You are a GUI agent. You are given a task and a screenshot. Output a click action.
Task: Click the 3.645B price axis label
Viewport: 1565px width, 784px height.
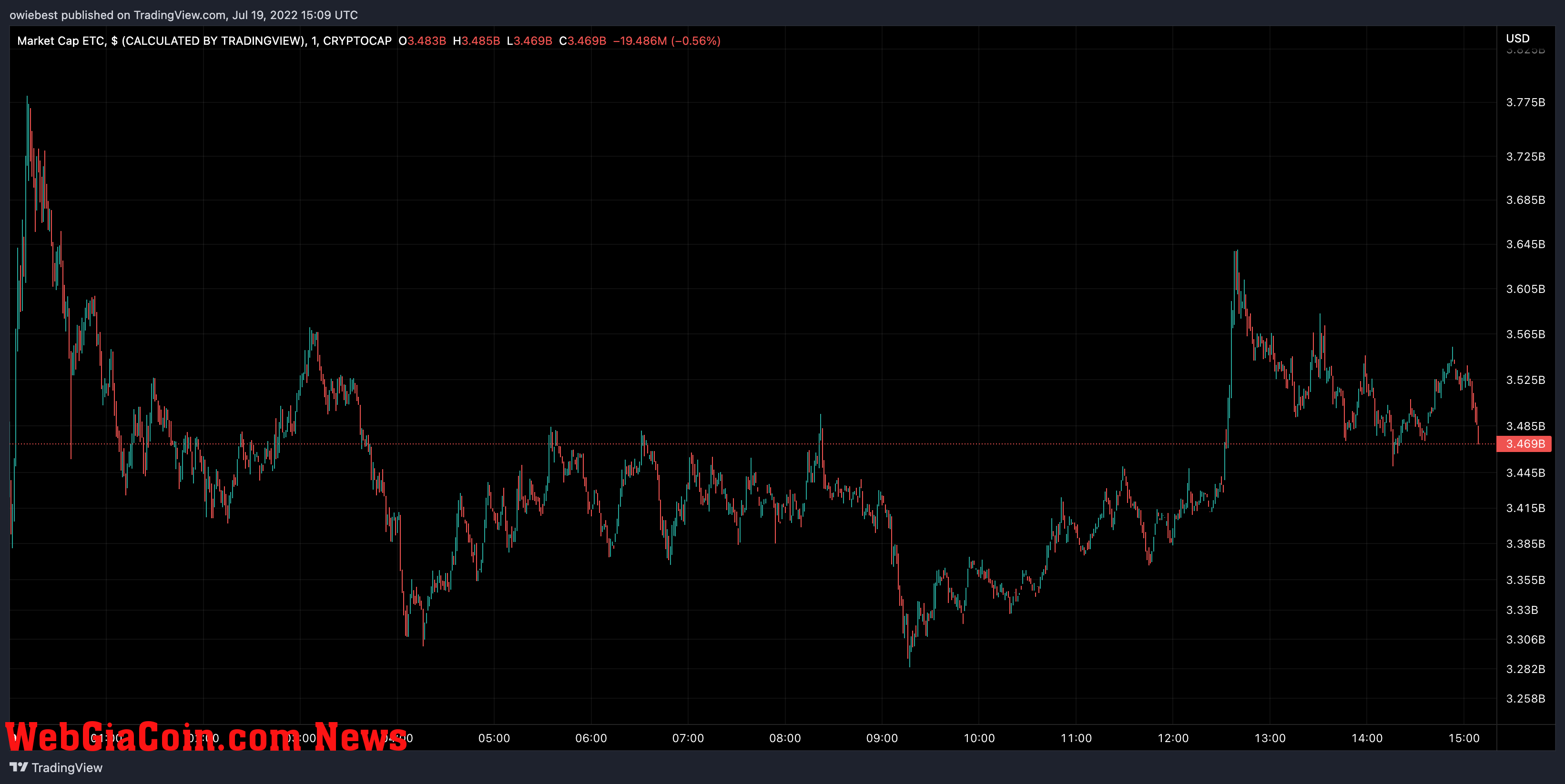point(1525,244)
